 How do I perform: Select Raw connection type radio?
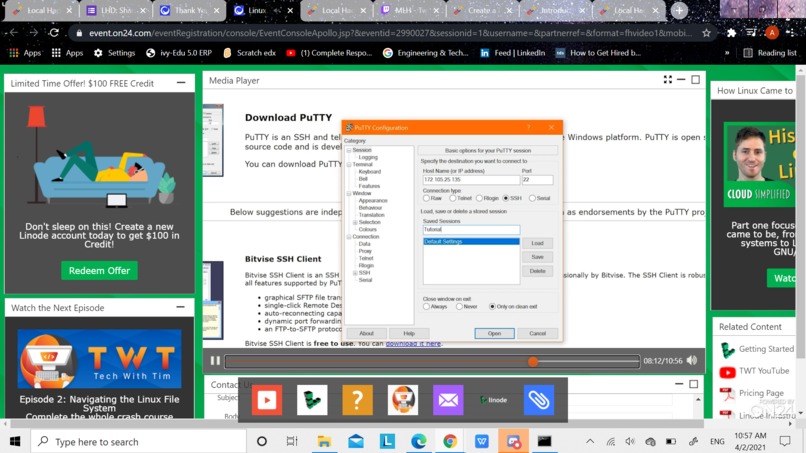(x=426, y=198)
